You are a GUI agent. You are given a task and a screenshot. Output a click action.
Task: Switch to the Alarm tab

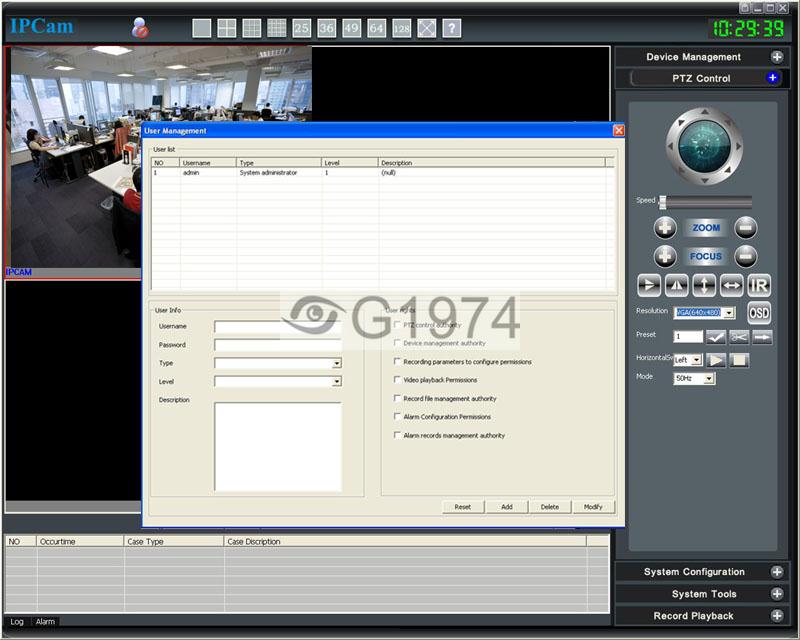(x=45, y=622)
